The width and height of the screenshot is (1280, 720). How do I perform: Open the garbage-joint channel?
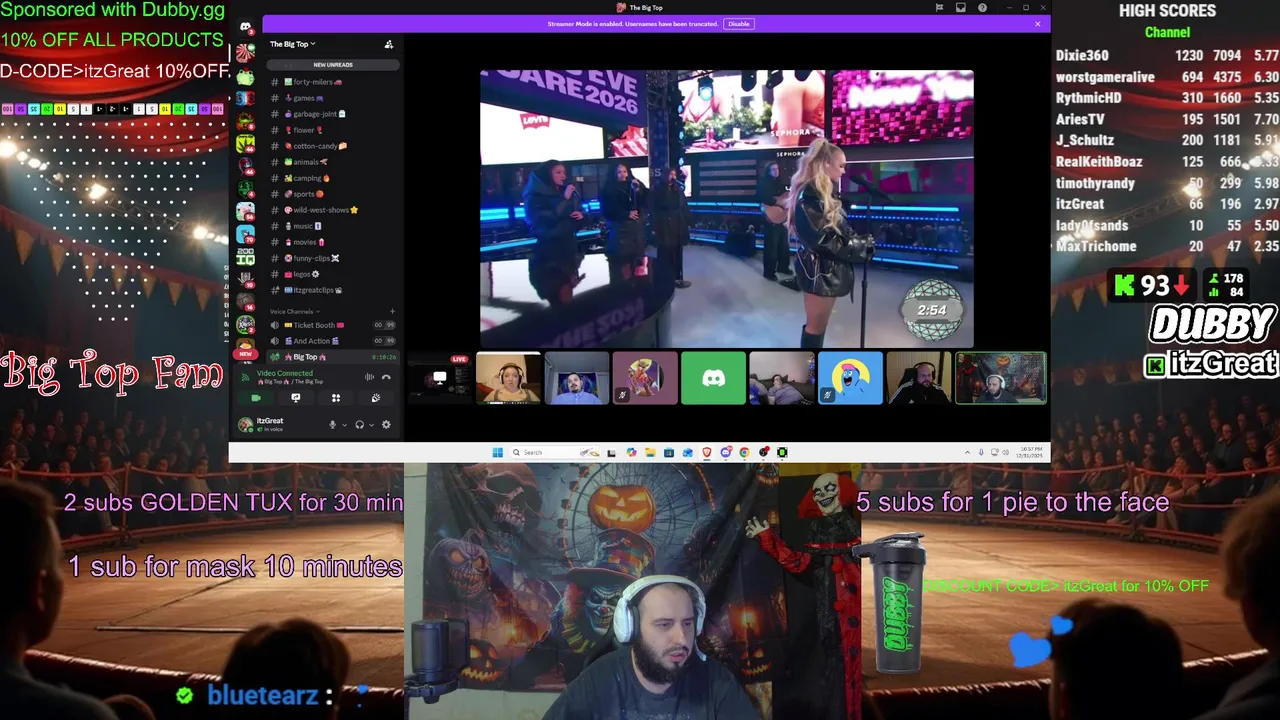tap(331, 114)
